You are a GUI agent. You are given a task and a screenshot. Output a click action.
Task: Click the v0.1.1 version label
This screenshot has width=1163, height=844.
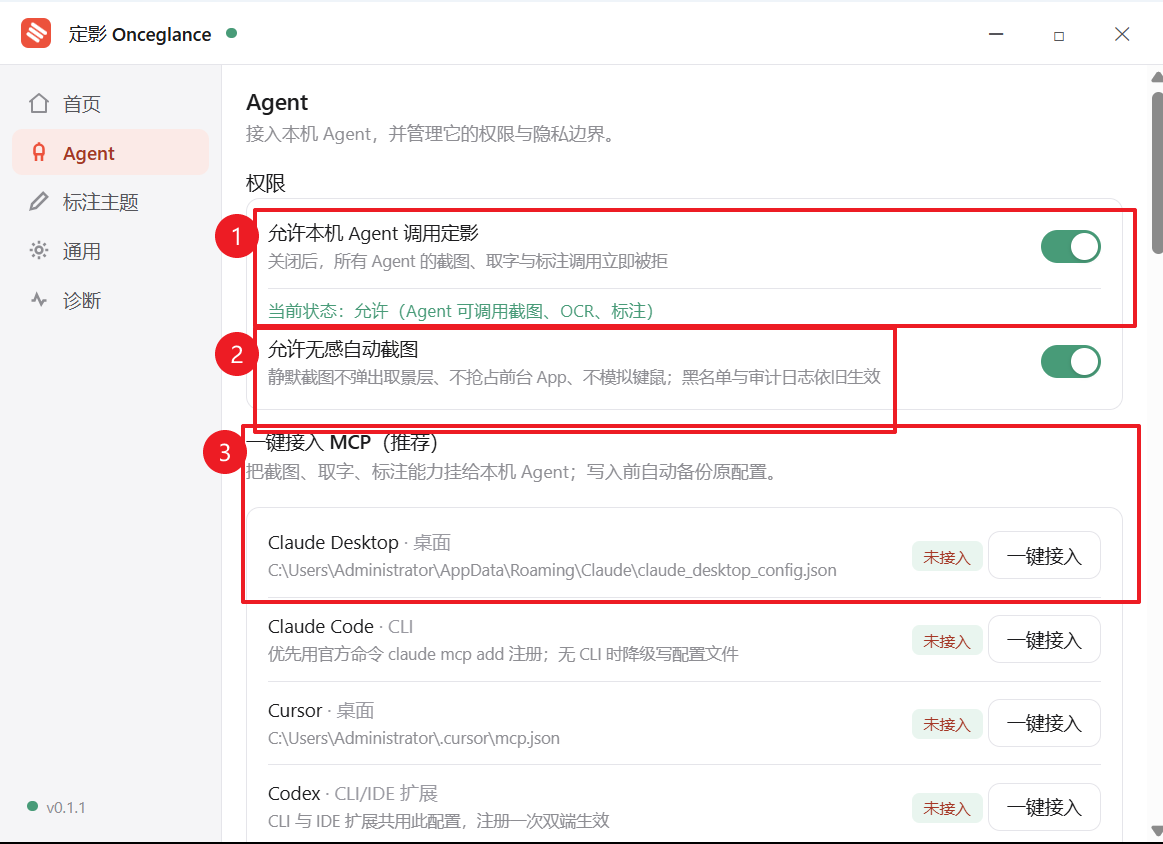point(66,807)
